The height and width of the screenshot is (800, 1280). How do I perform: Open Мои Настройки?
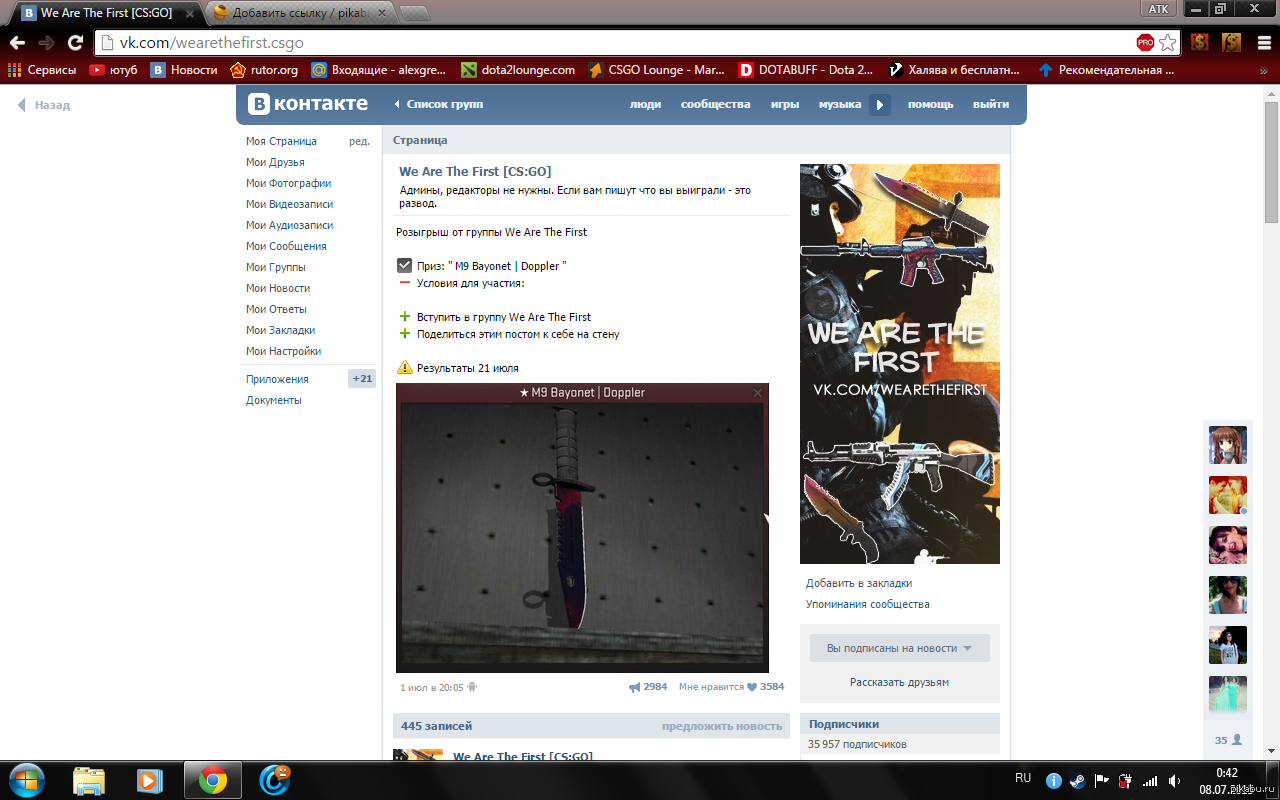tap(283, 351)
